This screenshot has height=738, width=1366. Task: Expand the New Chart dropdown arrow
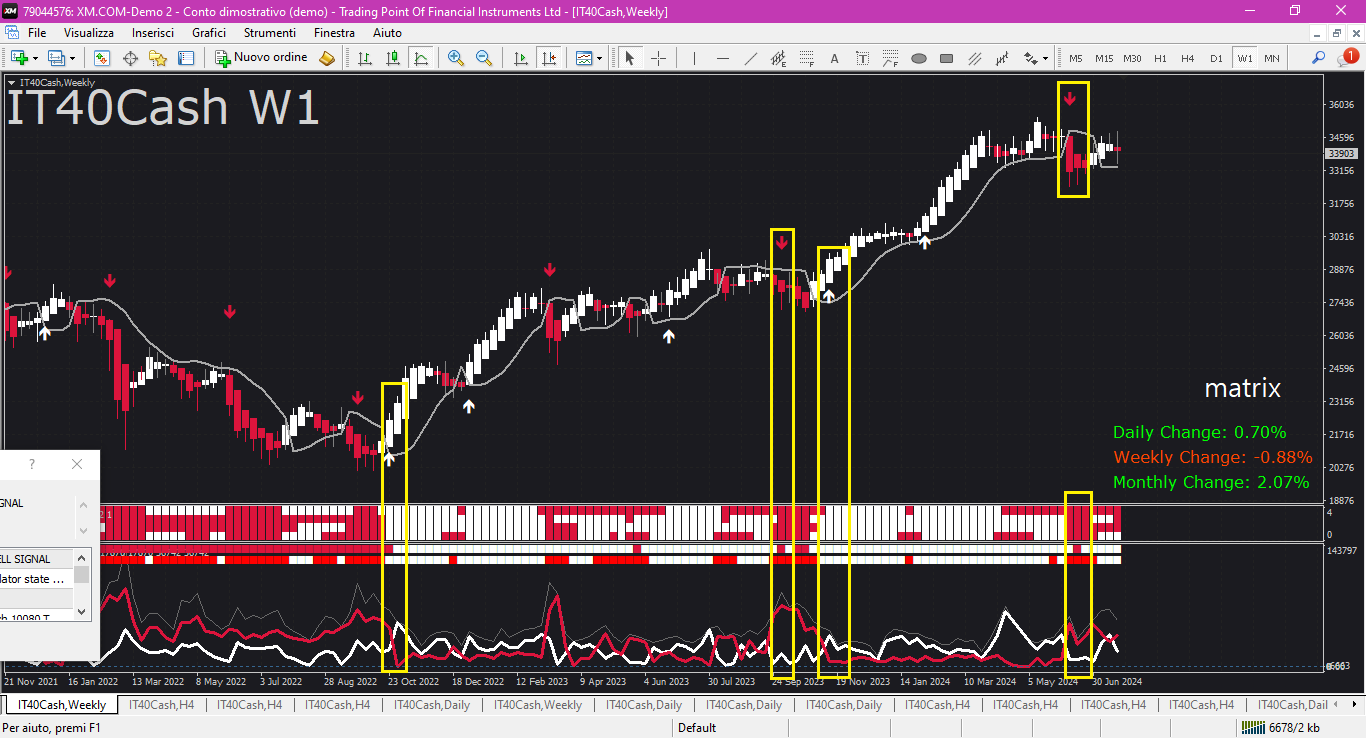(35, 58)
